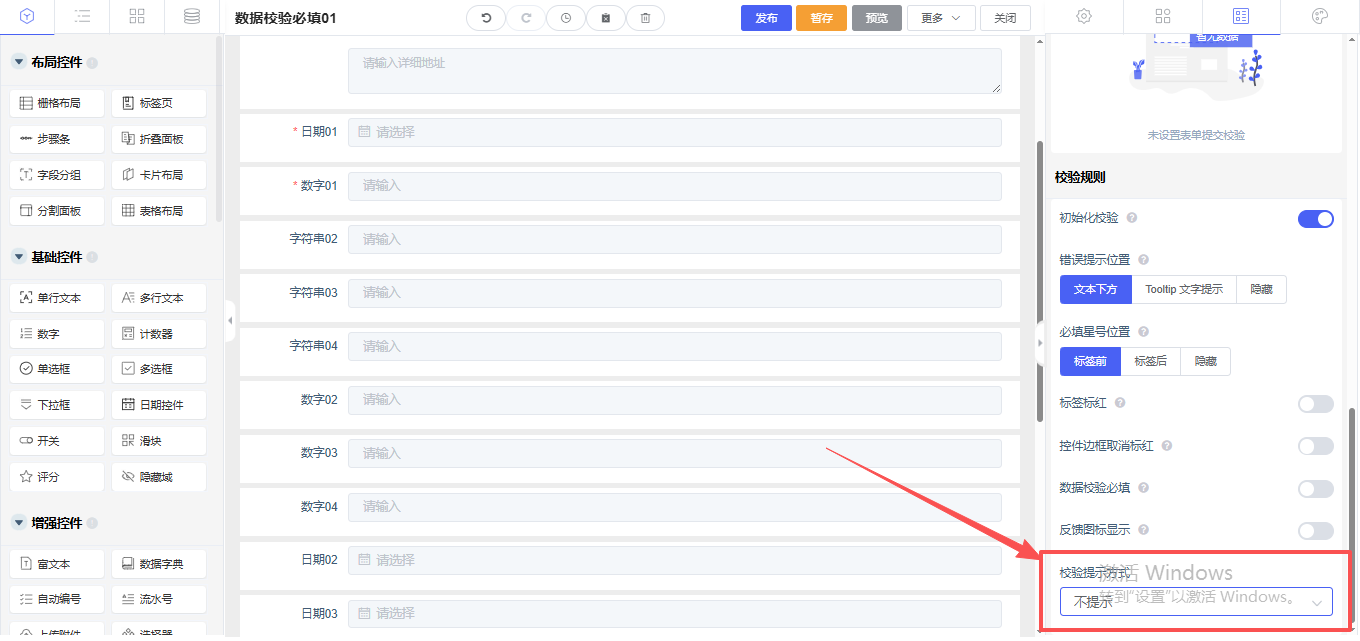Open the gear settings panel tab

pos(1084,17)
